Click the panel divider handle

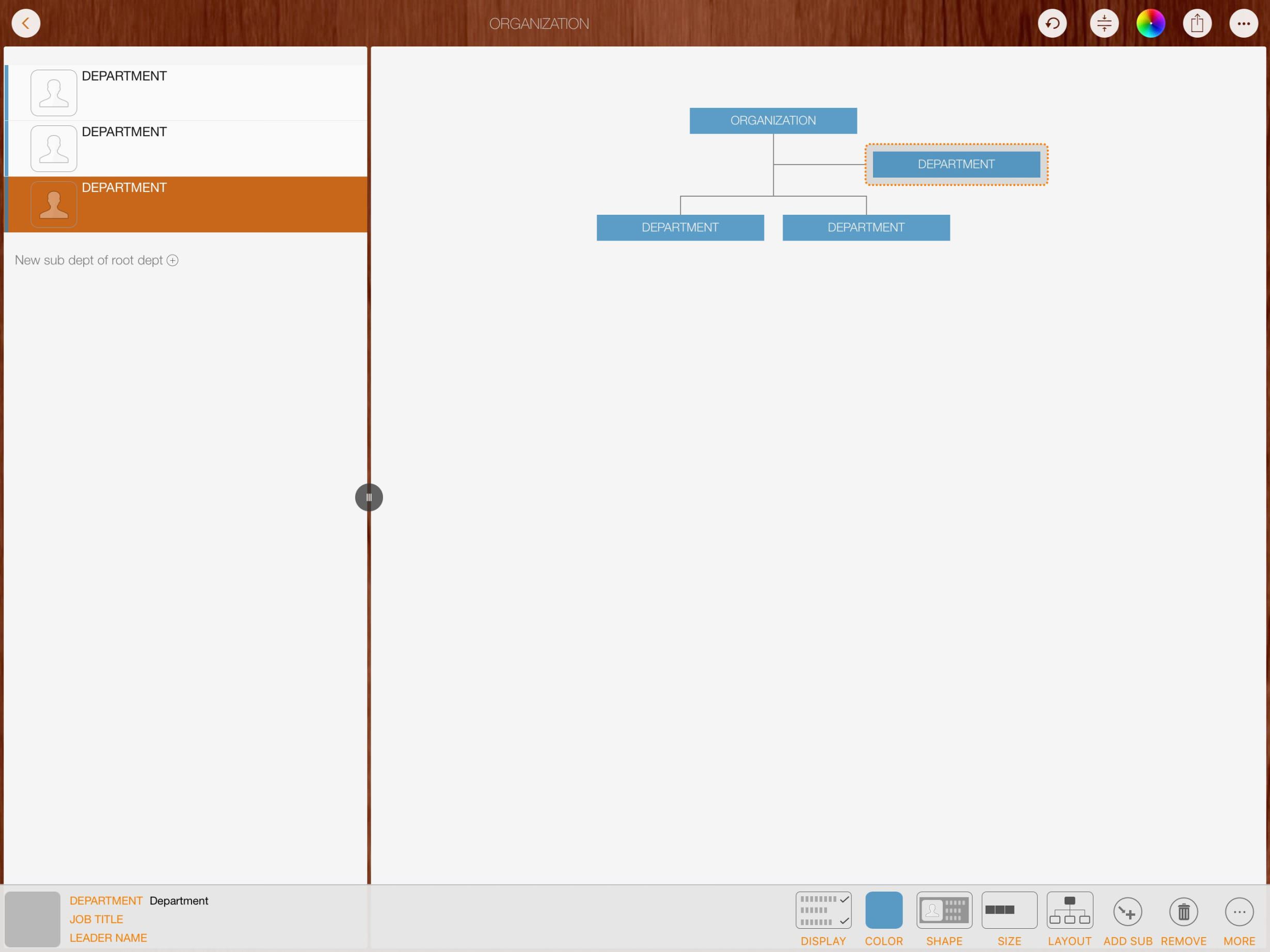click(x=369, y=497)
